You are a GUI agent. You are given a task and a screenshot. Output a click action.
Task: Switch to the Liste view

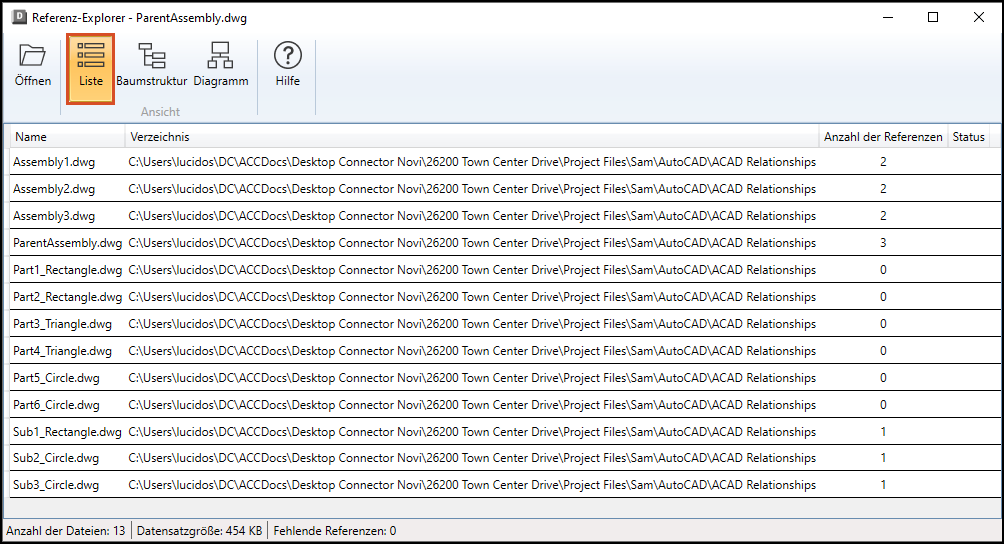90,68
